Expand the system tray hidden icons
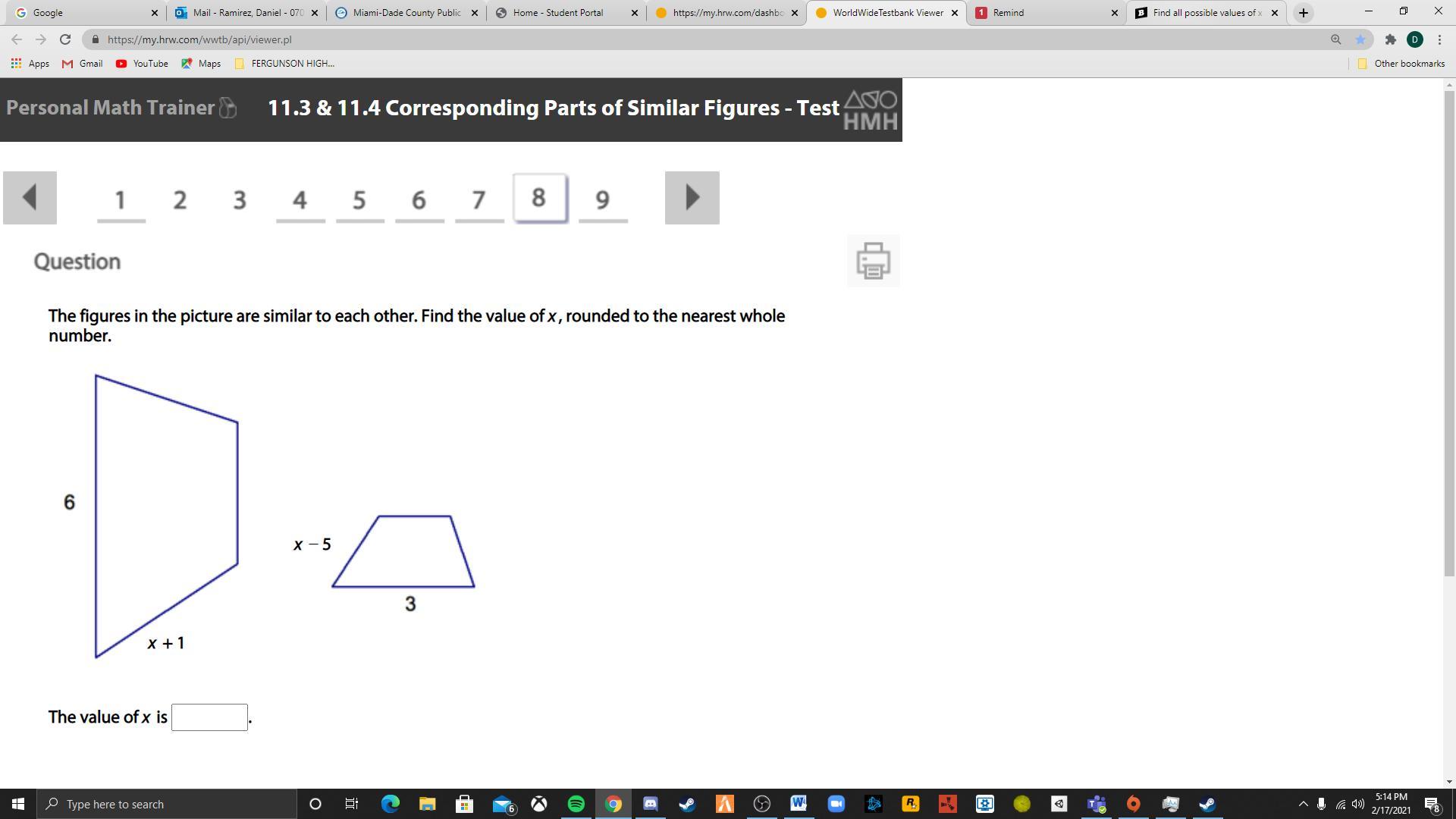The image size is (1456, 819). 1303,804
